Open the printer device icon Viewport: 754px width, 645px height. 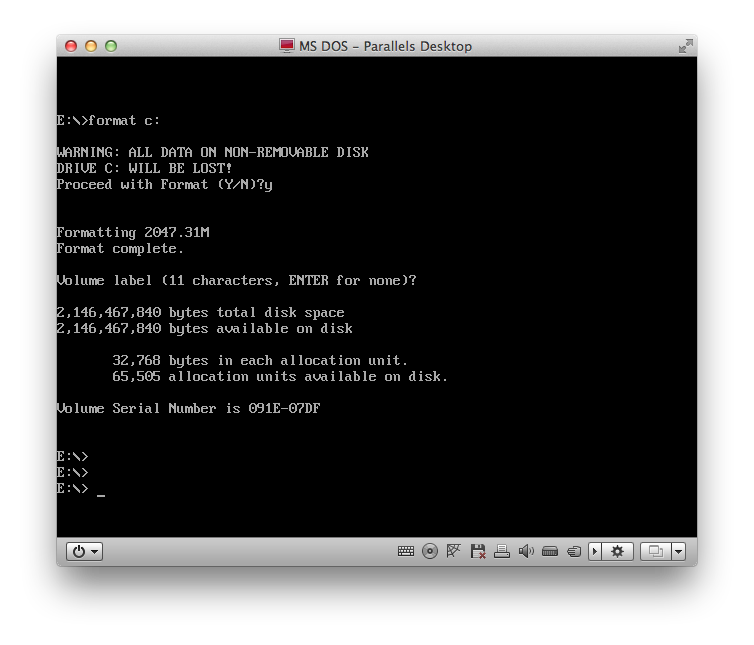[x=502, y=551]
